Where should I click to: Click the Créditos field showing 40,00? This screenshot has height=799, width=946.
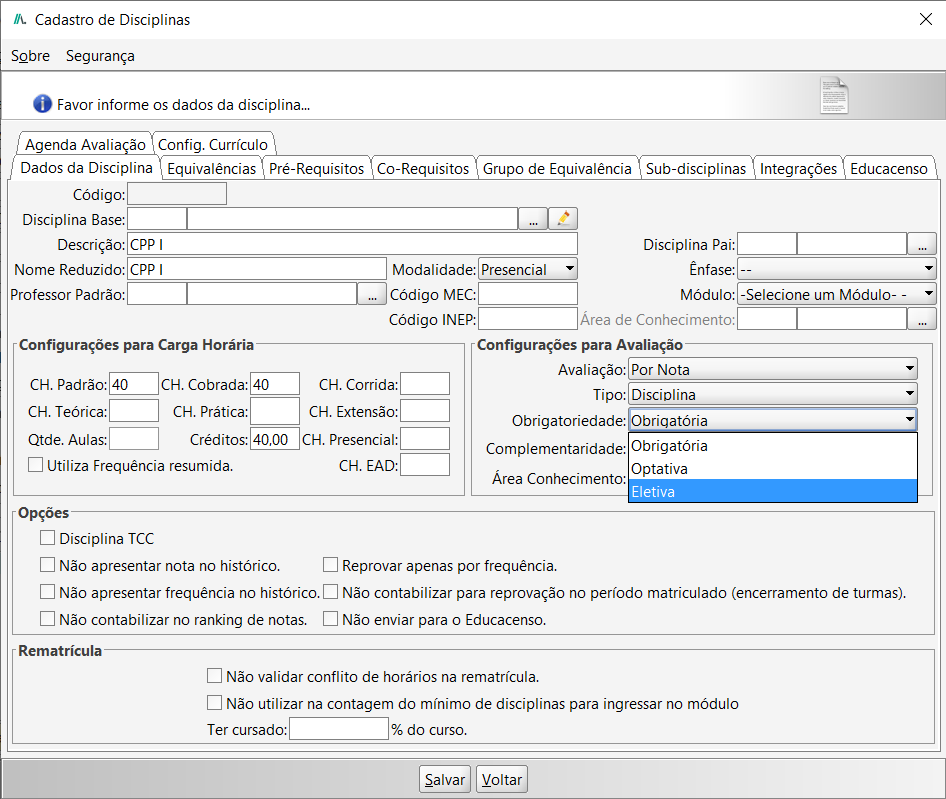point(275,439)
